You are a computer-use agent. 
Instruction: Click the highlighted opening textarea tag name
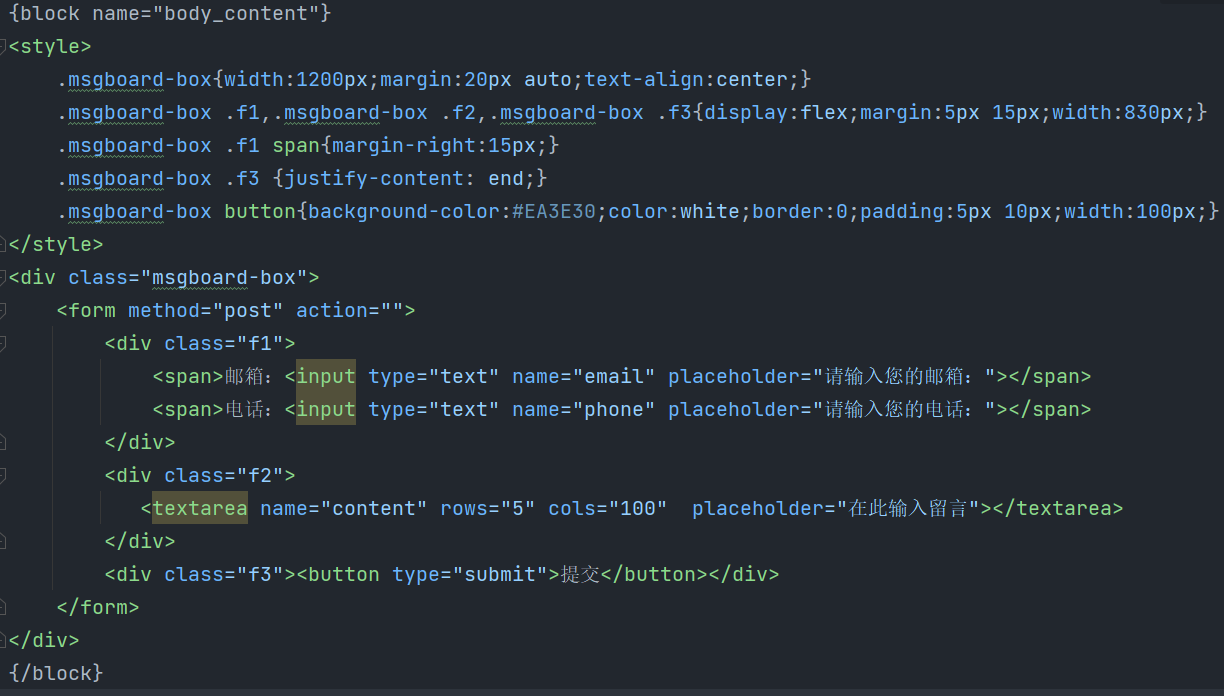pos(200,508)
